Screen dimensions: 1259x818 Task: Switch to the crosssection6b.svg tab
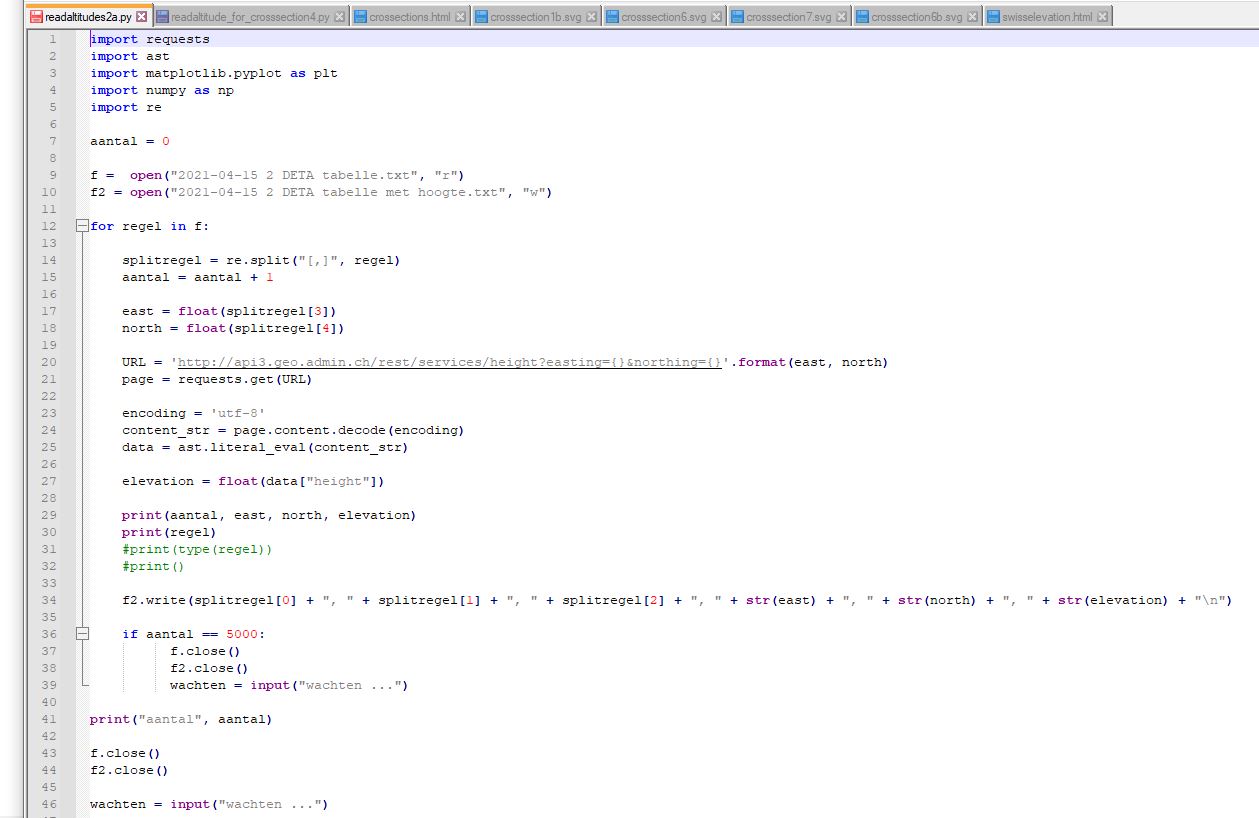click(916, 17)
